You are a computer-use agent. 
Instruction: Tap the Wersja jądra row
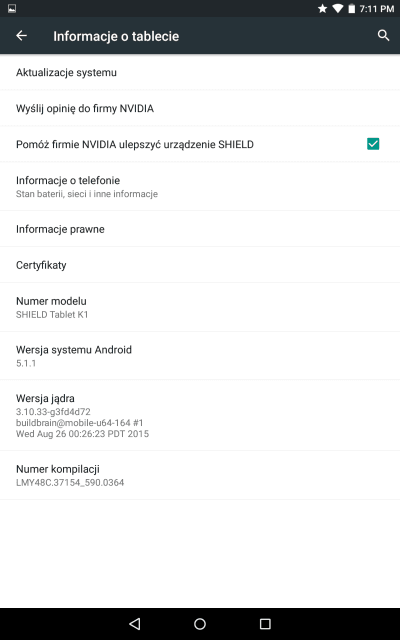(200, 416)
